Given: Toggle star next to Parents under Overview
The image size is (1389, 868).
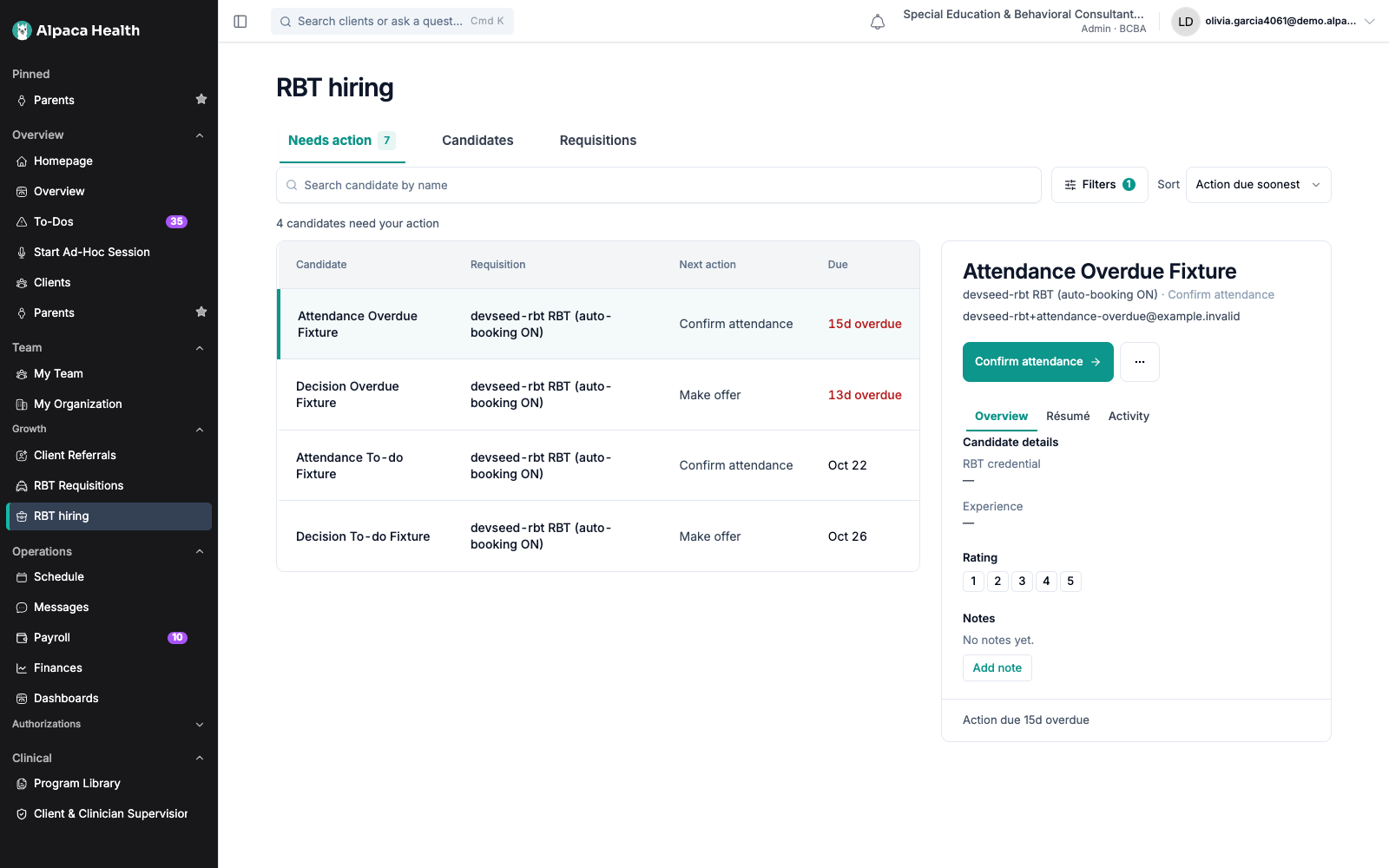Looking at the screenshot, I should 201,312.
